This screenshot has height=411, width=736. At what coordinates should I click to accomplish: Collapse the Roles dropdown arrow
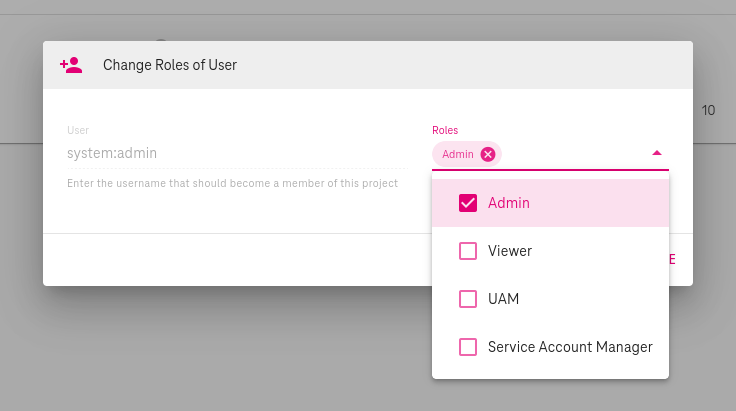point(656,153)
